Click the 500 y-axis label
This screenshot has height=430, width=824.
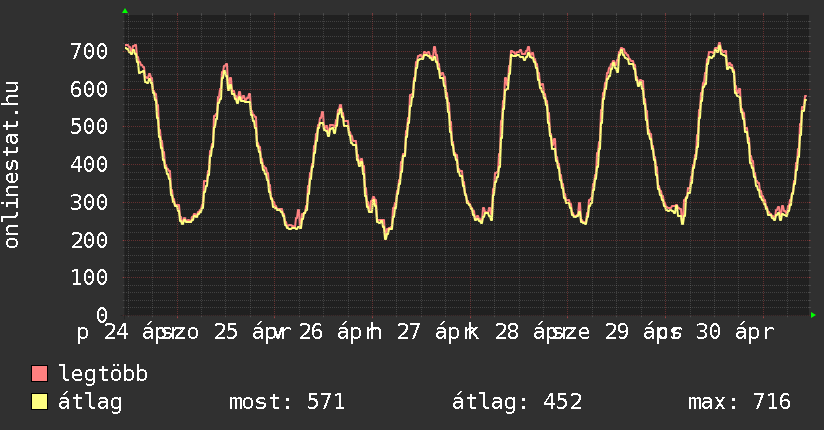pyautogui.click(x=89, y=126)
